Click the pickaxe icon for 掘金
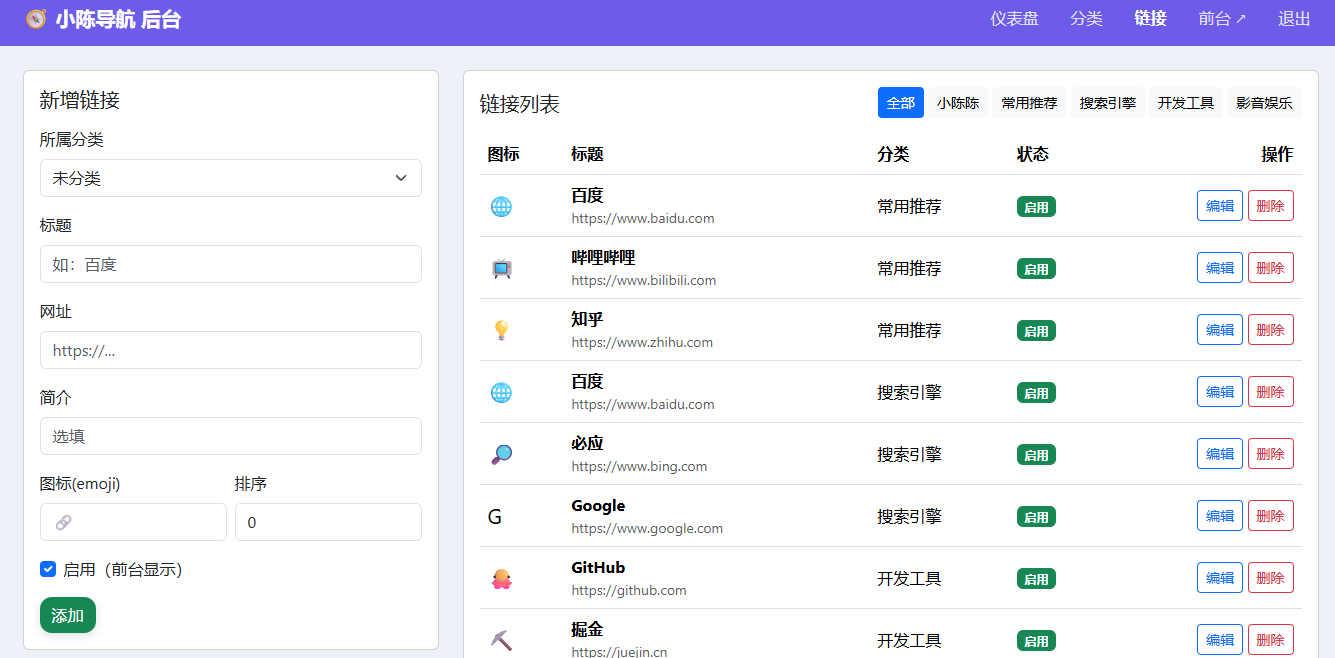The height and width of the screenshot is (658, 1335). pyautogui.click(x=501, y=641)
